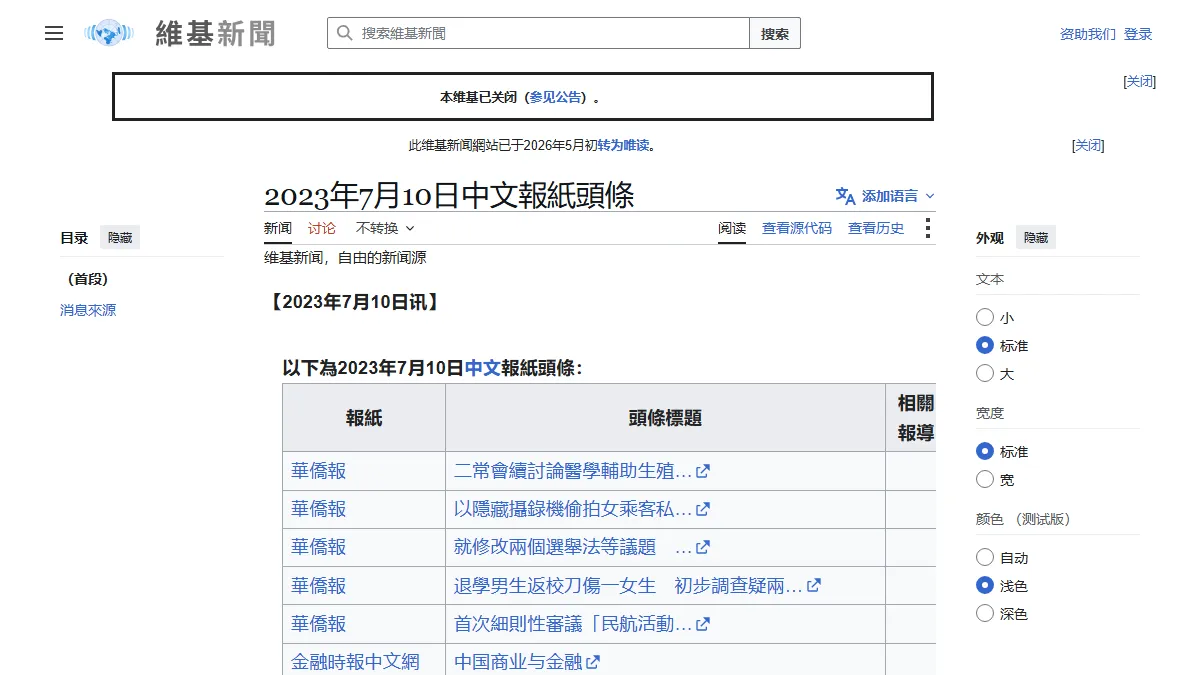Click the magnifier icon in search box
The width and height of the screenshot is (1200, 675).
[x=344, y=33]
